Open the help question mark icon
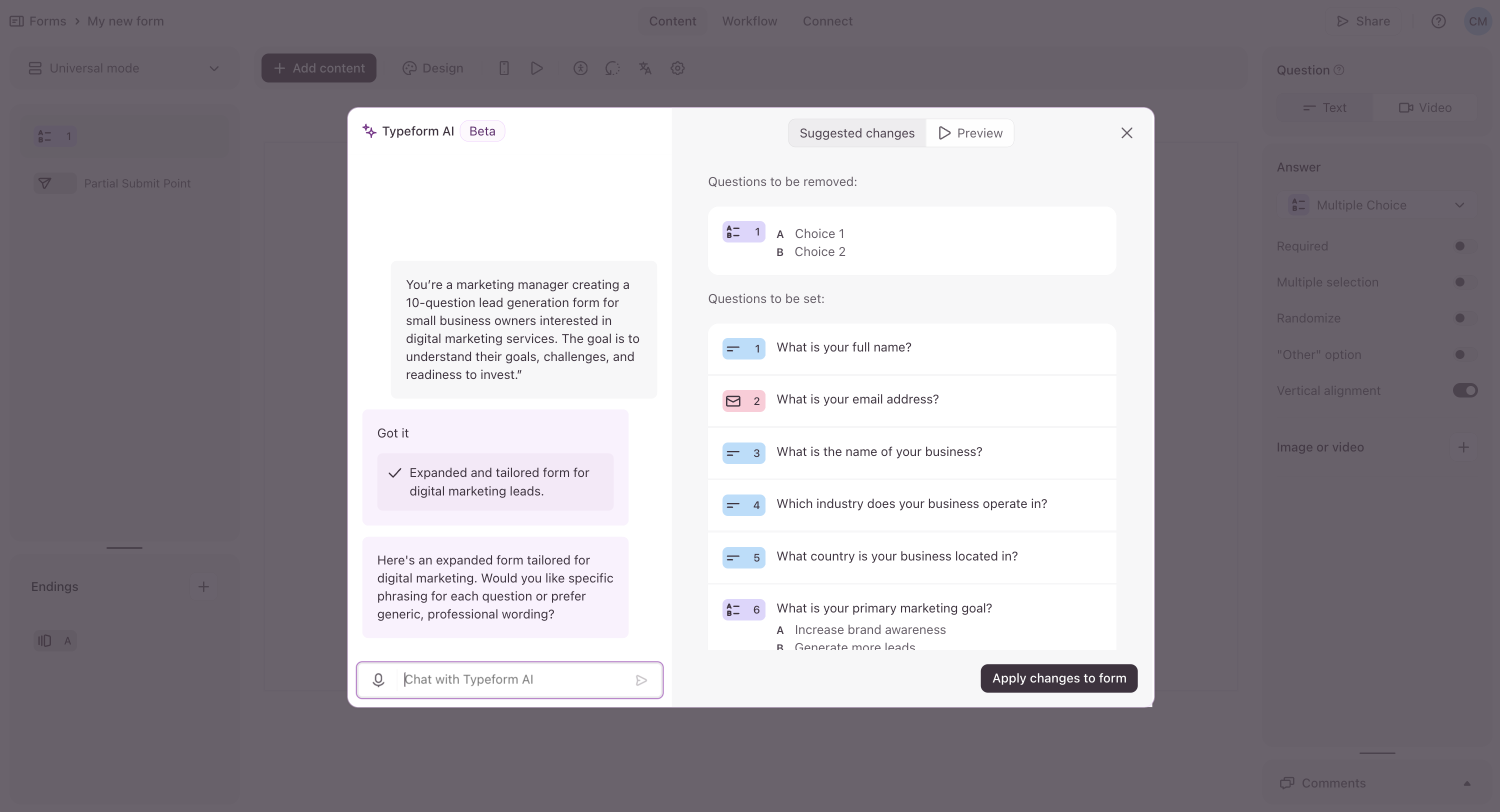 click(1438, 21)
